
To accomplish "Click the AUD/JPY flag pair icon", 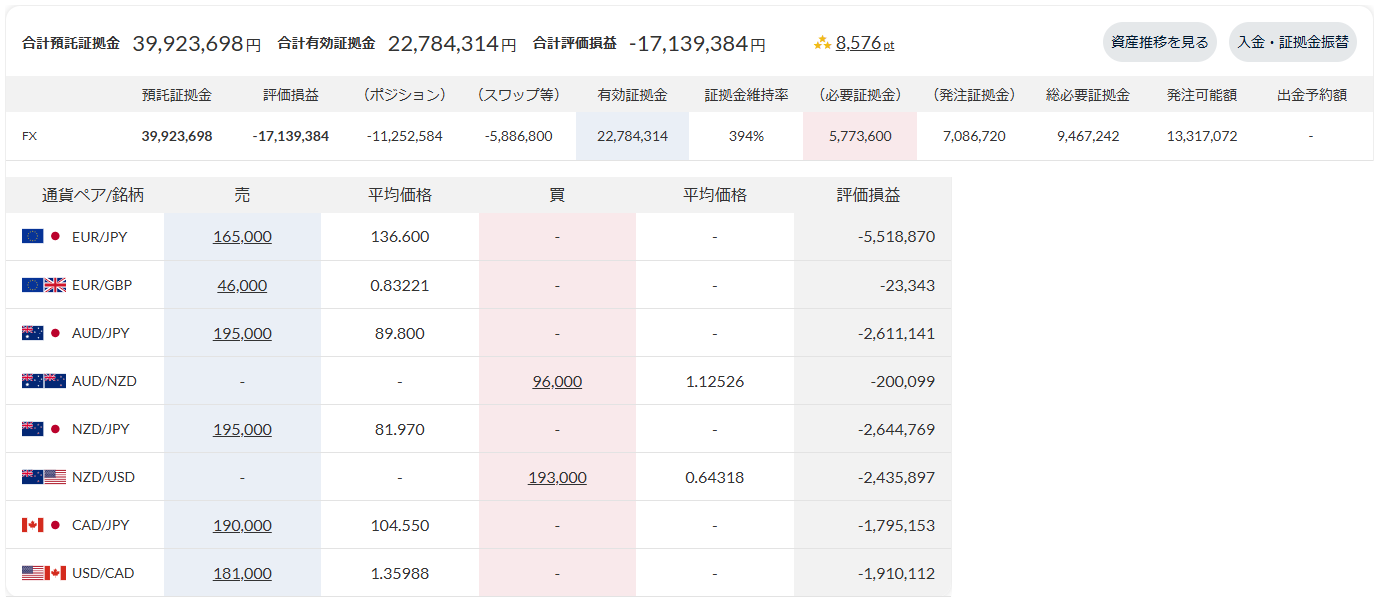I will tap(43, 333).
